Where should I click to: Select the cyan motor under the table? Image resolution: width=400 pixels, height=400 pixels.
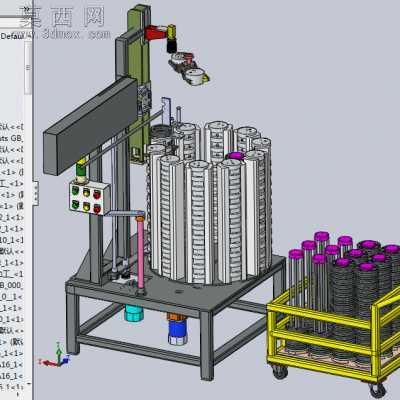(x=134, y=313)
